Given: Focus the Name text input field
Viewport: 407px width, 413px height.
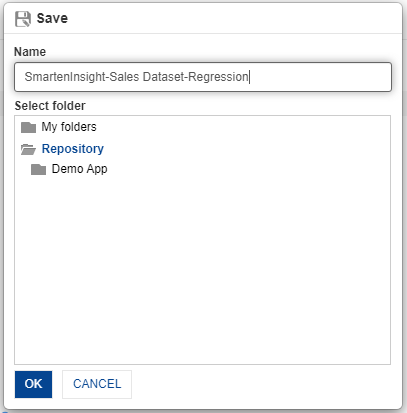Looking at the screenshot, I should [x=203, y=77].
